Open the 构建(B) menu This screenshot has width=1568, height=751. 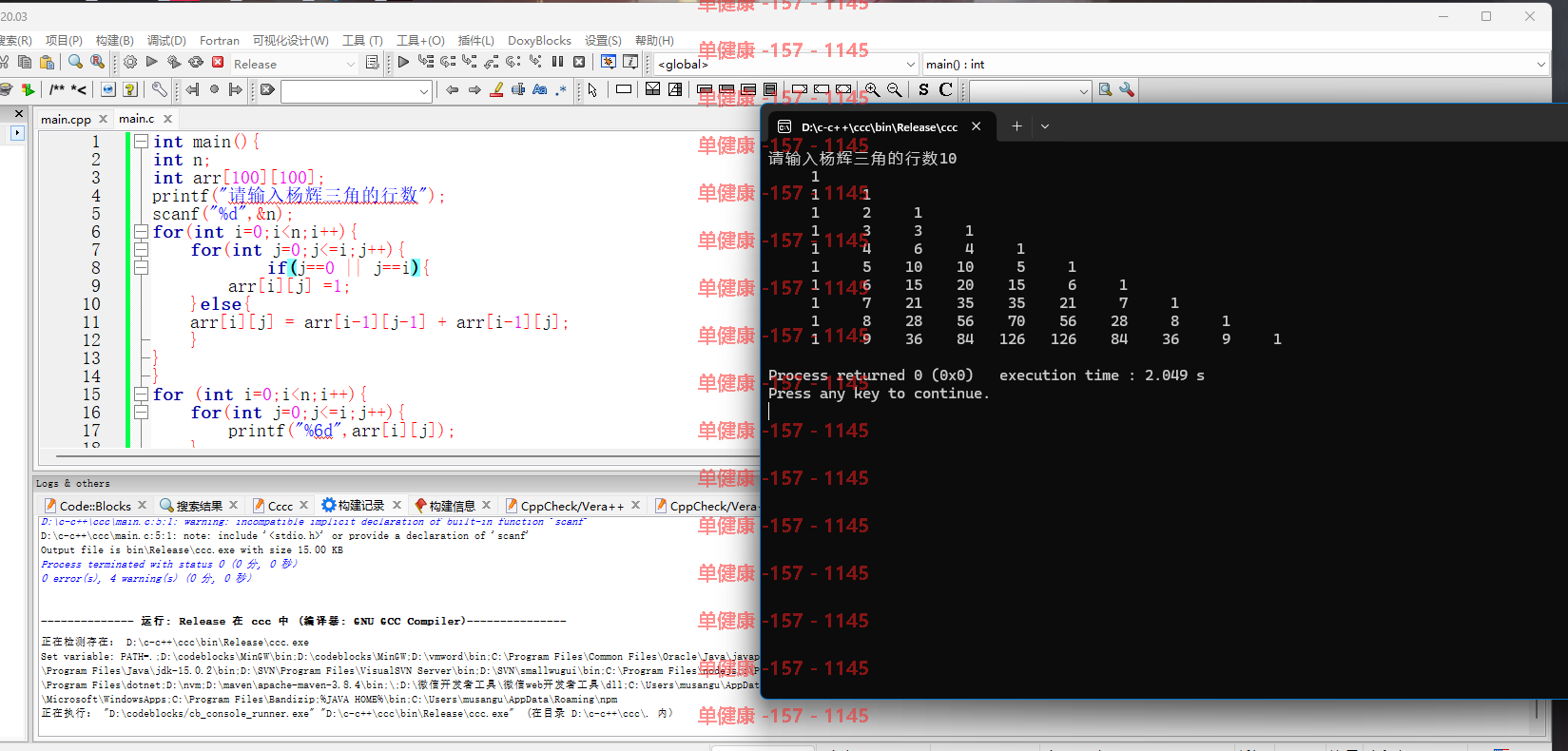pyautogui.click(x=115, y=40)
